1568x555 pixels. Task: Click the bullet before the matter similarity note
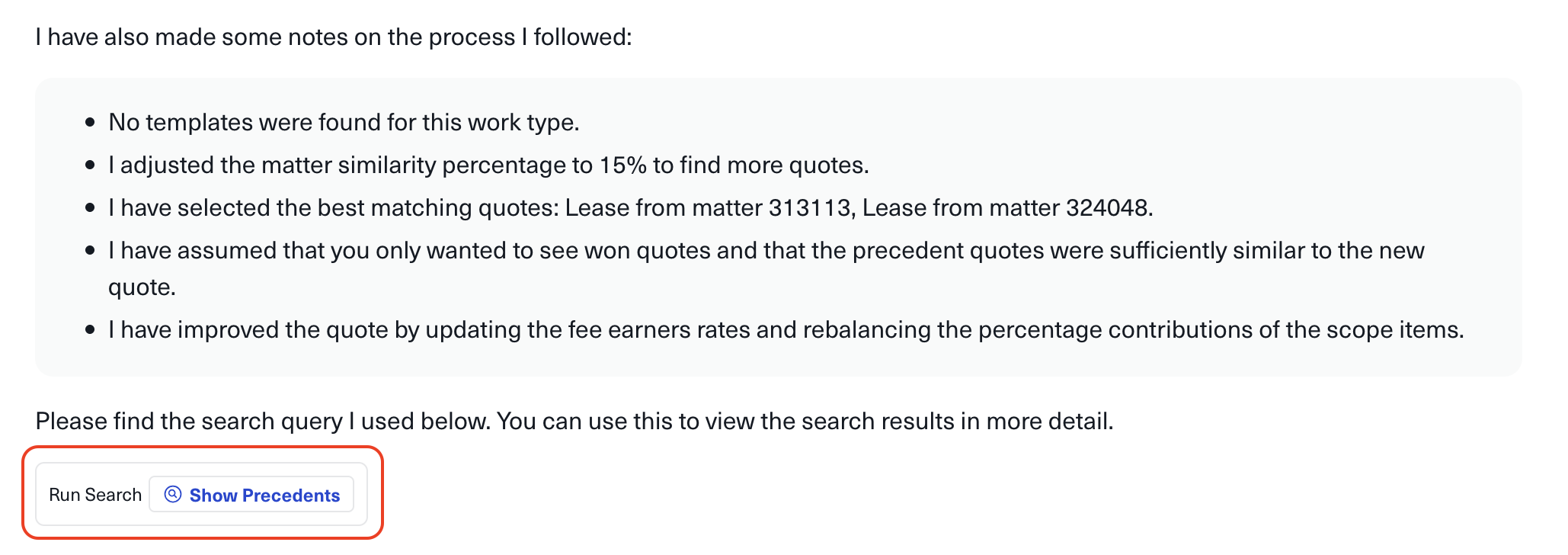click(x=91, y=165)
